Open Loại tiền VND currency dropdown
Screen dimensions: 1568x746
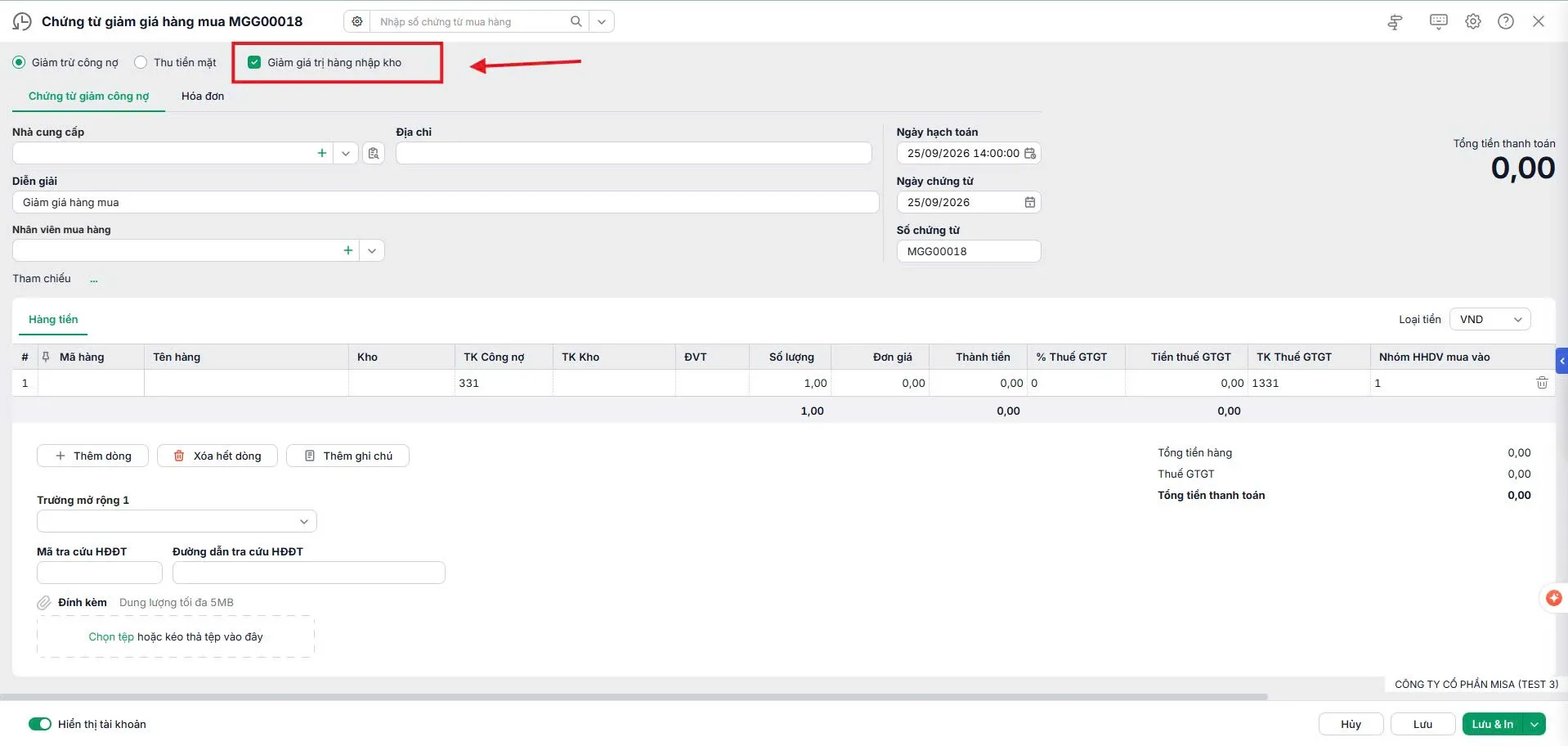coord(1490,319)
